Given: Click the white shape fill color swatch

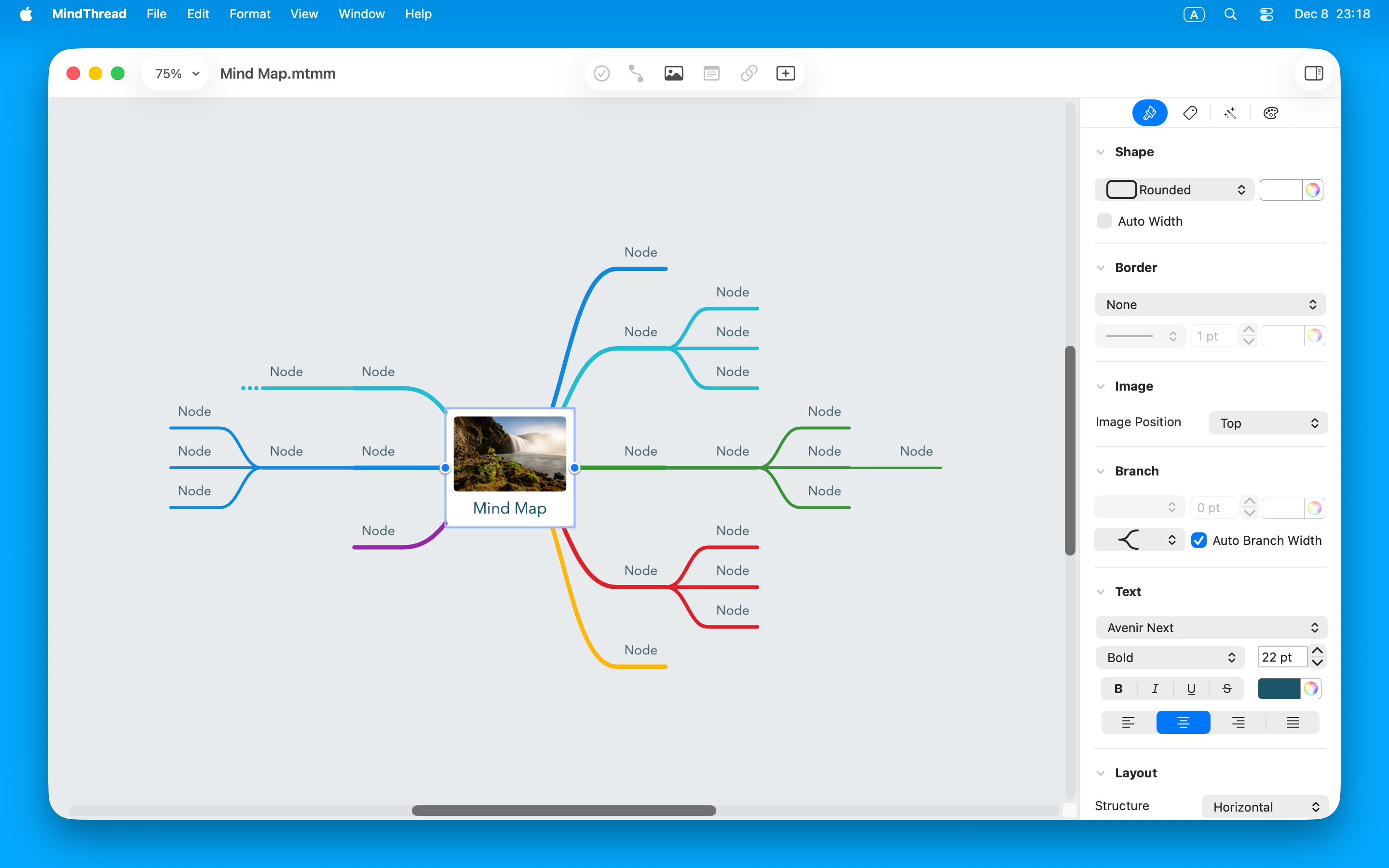Looking at the screenshot, I should coord(1280,190).
